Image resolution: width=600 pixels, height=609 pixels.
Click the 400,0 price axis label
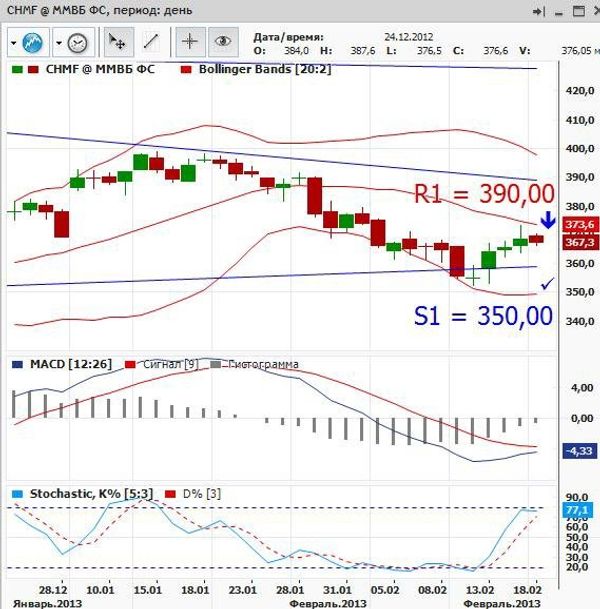(x=580, y=149)
